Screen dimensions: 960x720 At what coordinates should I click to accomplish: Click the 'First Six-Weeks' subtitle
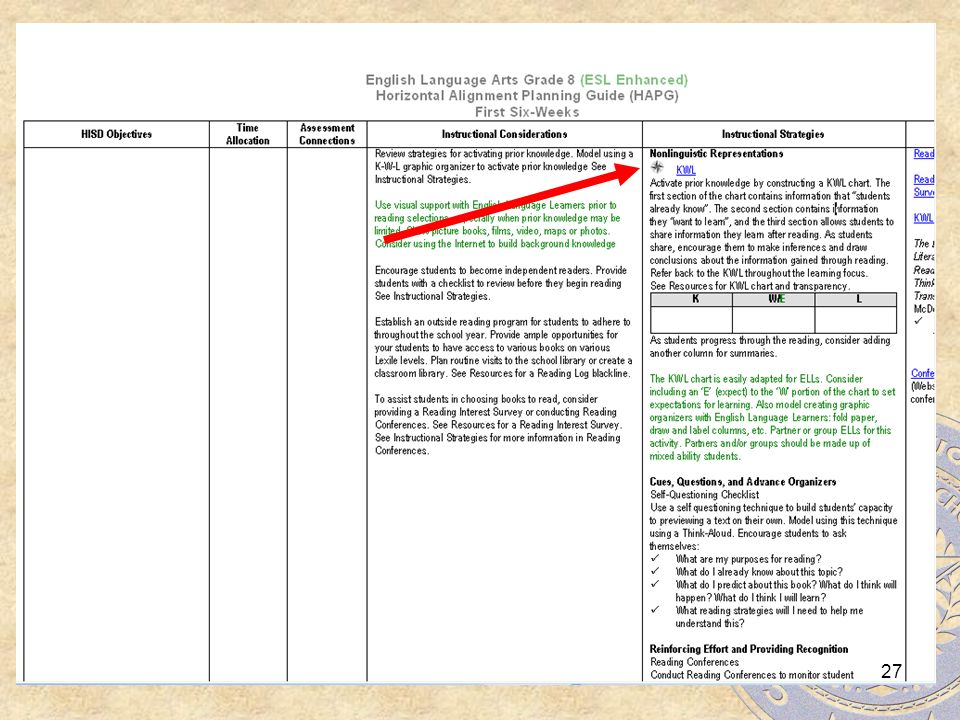(527, 111)
